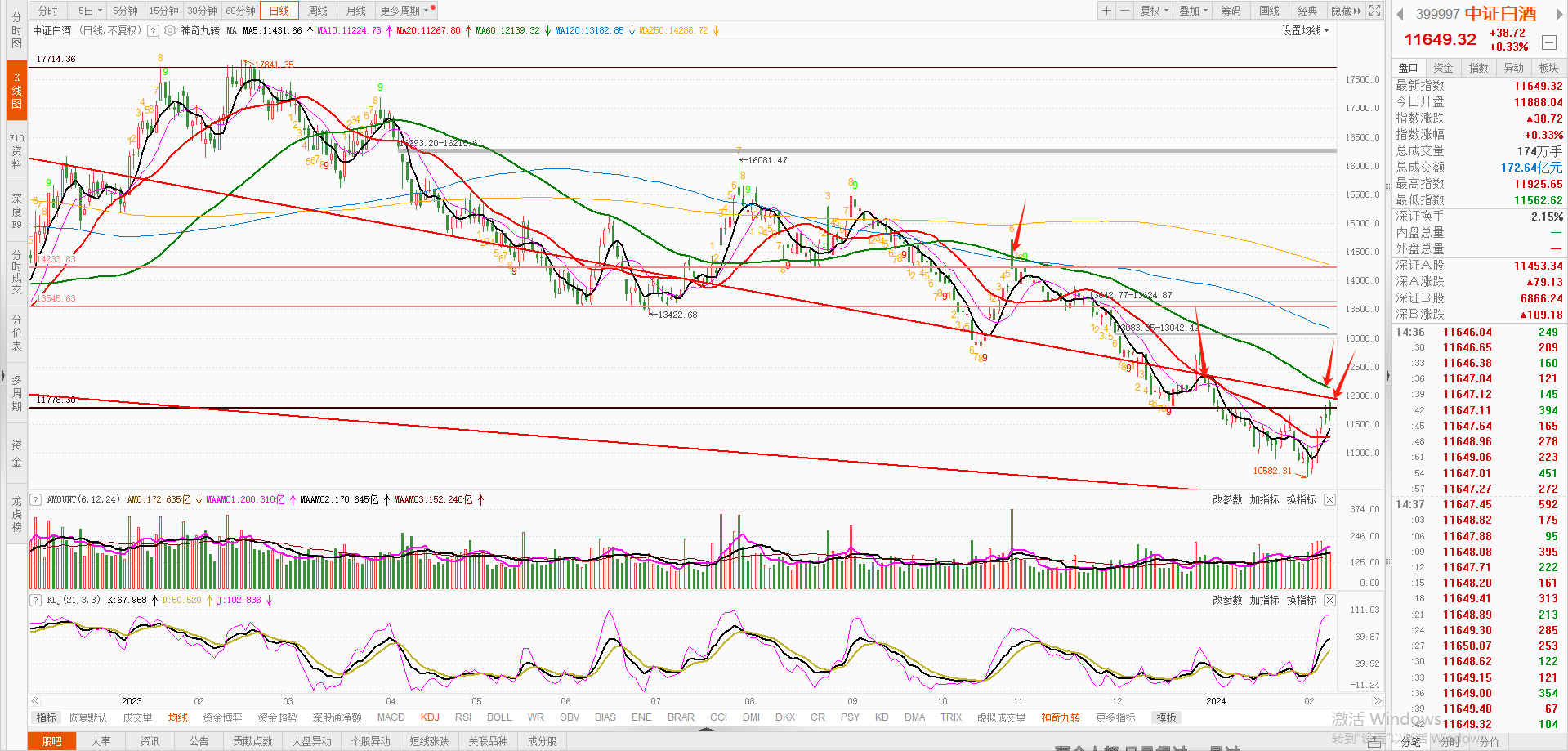Go to previous stock with left arrow

[x=1400, y=14]
